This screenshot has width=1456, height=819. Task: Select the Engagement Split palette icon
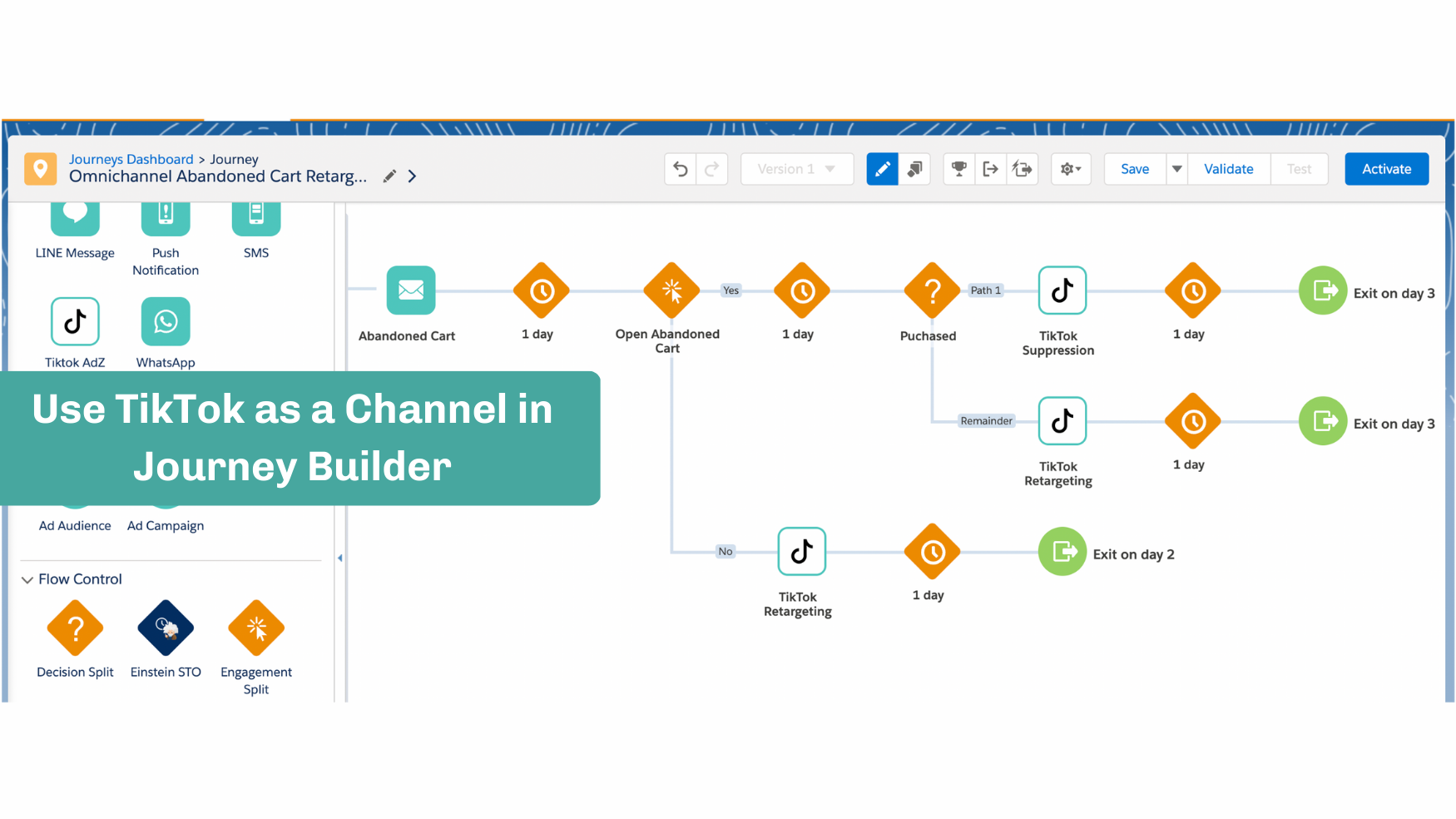(x=256, y=628)
